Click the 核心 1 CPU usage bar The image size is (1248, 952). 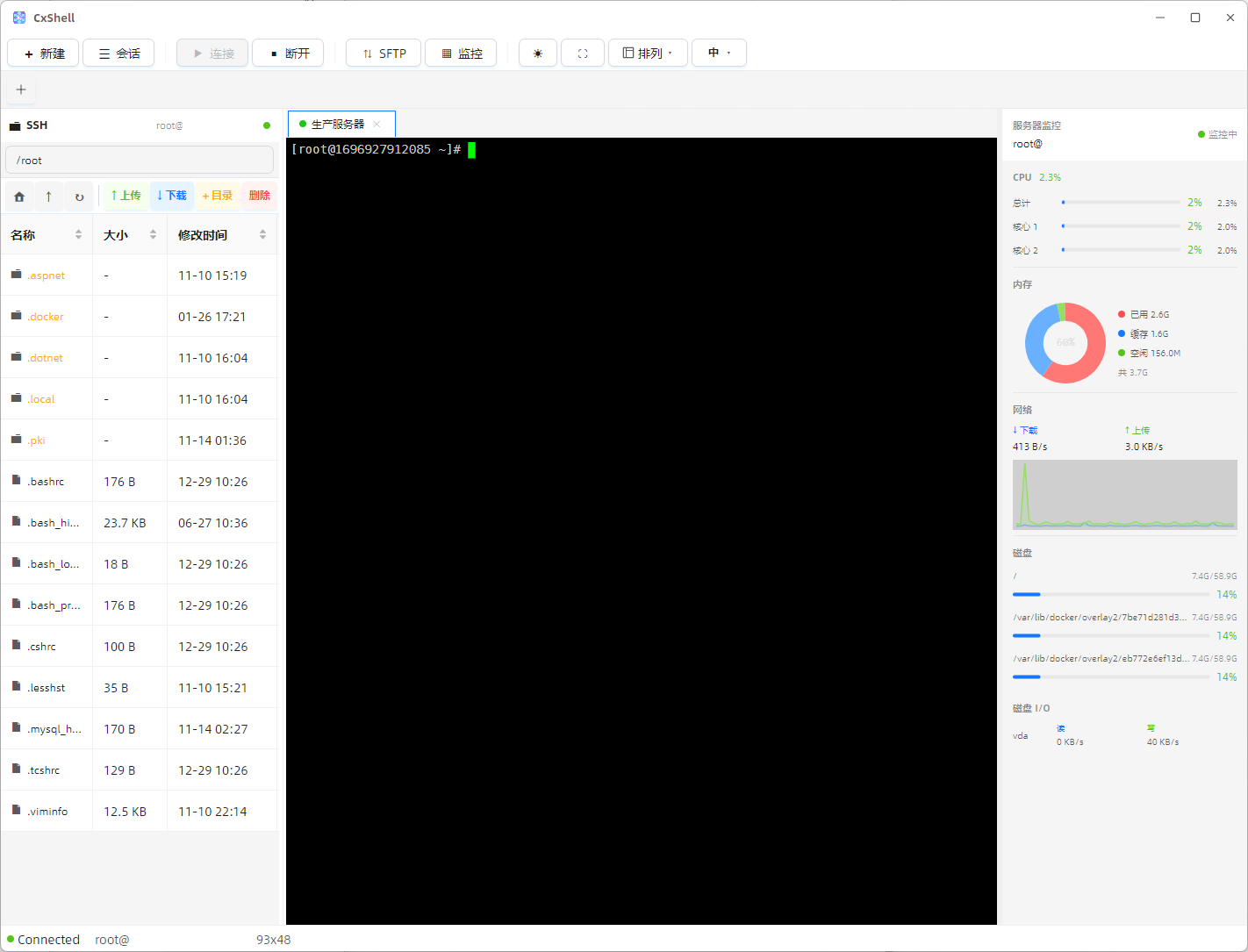(1121, 226)
